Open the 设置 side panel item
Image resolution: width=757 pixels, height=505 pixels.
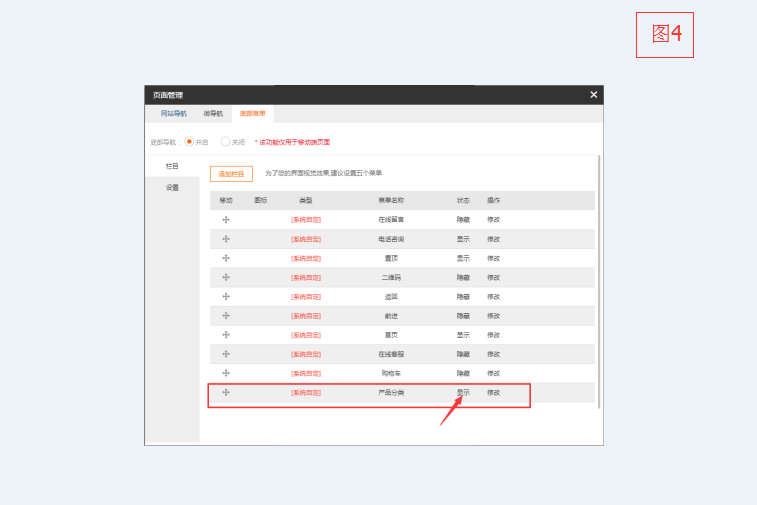tap(172, 187)
